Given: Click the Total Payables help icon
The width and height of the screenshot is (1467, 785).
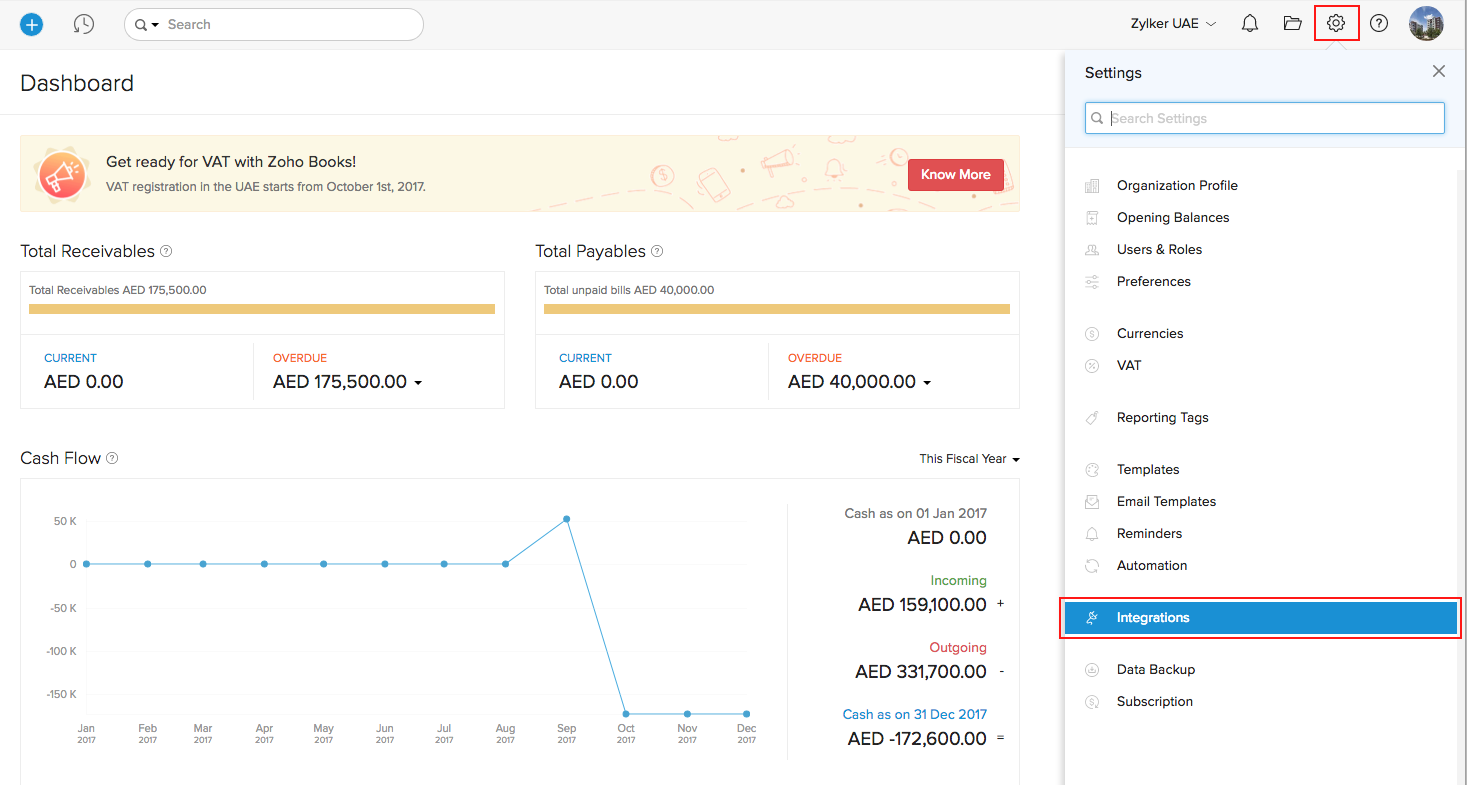Looking at the screenshot, I should pos(657,251).
